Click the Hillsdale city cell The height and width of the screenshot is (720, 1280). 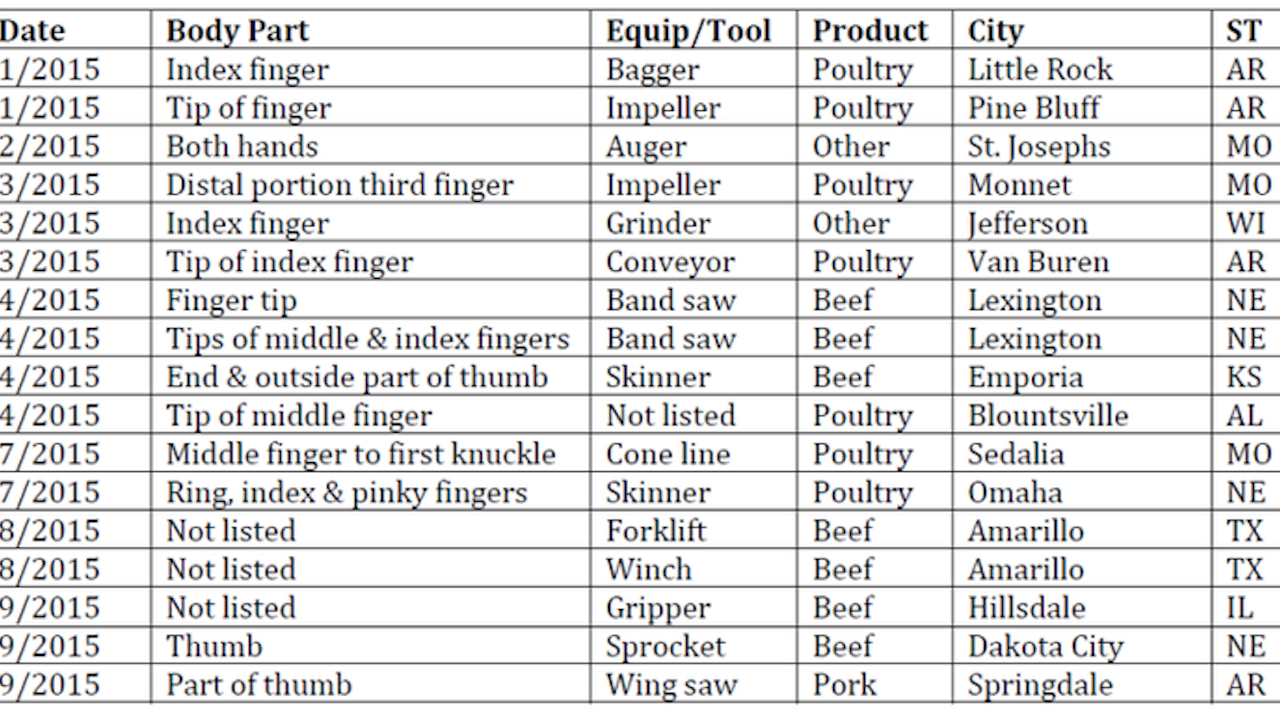(1026, 608)
